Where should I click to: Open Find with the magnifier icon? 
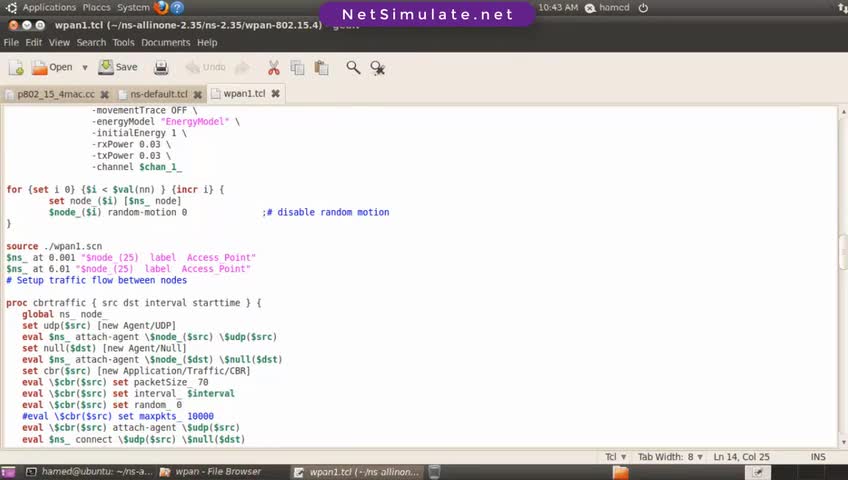coord(353,68)
